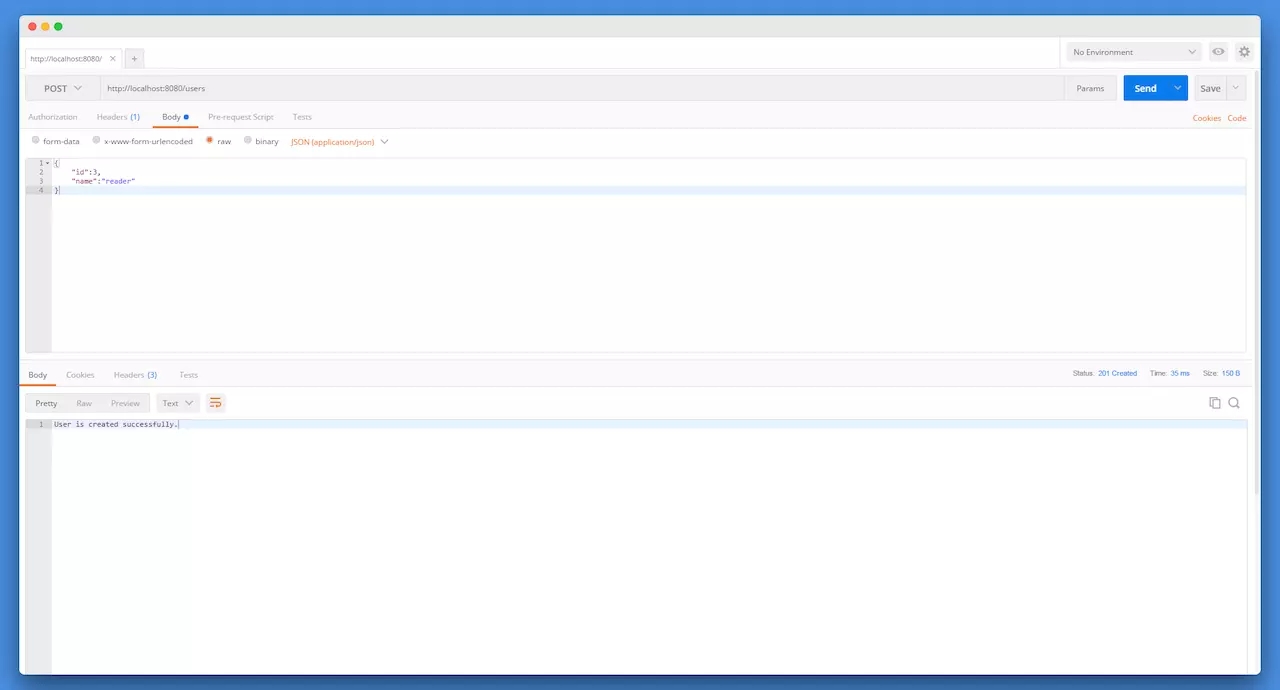Show the response Body tab
The width and height of the screenshot is (1280, 690).
coord(38,375)
